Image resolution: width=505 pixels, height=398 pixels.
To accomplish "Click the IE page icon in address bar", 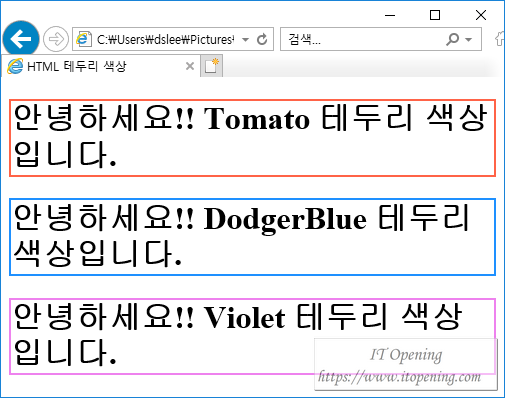I will point(84,39).
